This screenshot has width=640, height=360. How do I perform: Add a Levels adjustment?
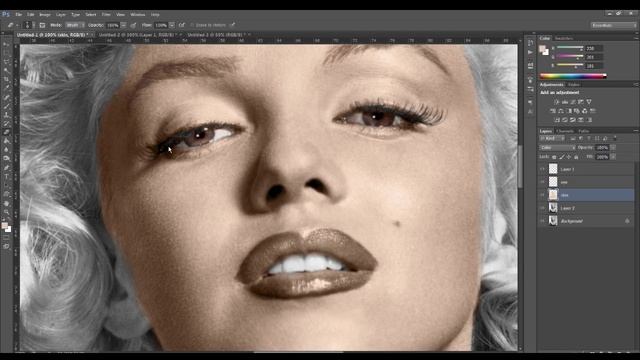(x=565, y=102)
